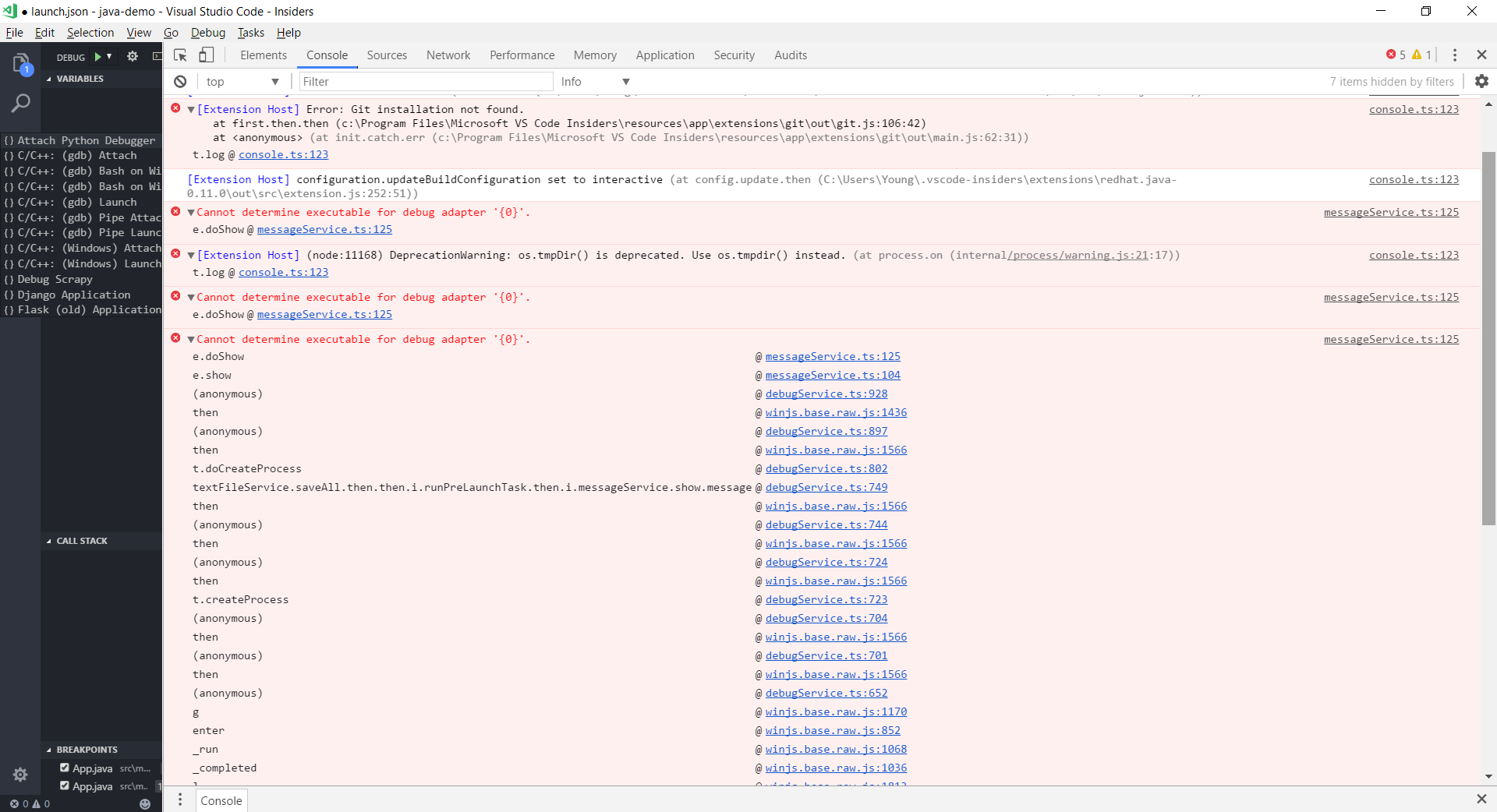Image resolution: width=1497 pixels, height=812 pixels.
Task: Disable the second App.java breakpoint
Action: (65, 785)
